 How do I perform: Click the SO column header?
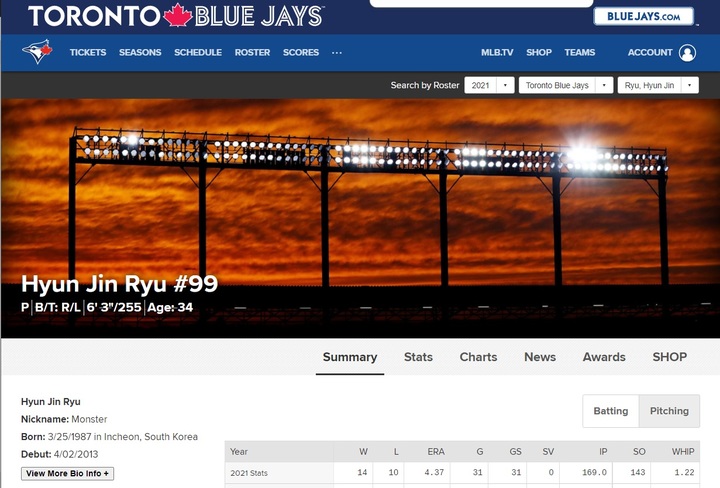[639, 452]
